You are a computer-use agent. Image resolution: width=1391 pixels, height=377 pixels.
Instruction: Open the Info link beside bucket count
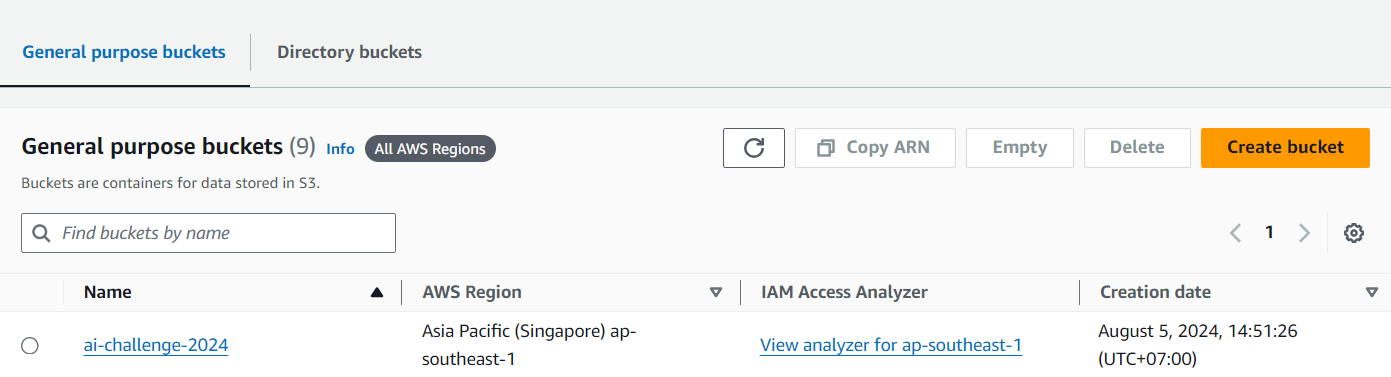(x=340, y=149)
